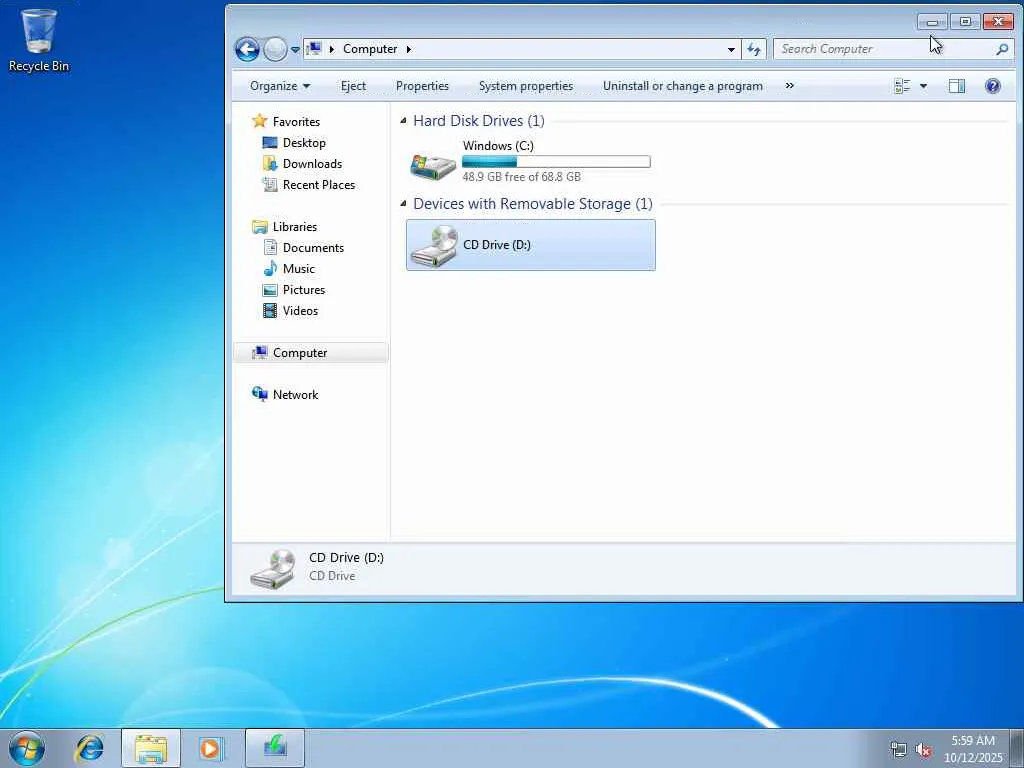The width and height of the screenshot is (1024, 768).
Task: Open the Videos library
Action: [x=300, y=311]
